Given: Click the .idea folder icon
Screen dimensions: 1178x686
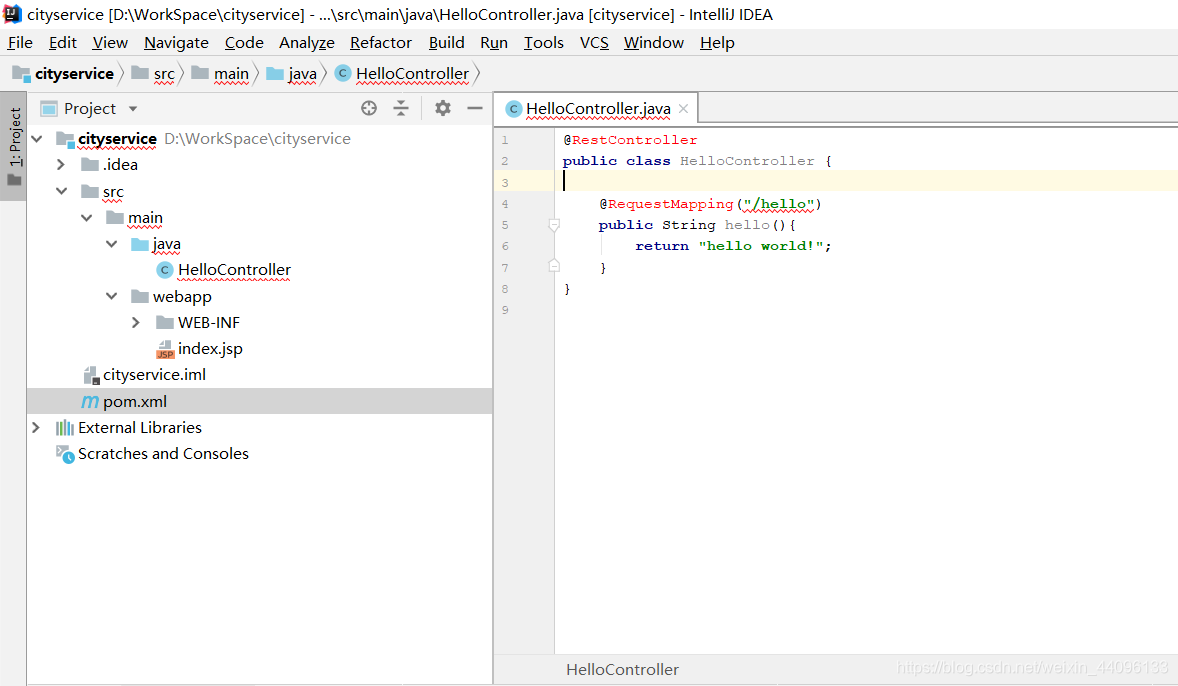Looking at the screenshot, I should pyautogui.click(x=90, y=165).
